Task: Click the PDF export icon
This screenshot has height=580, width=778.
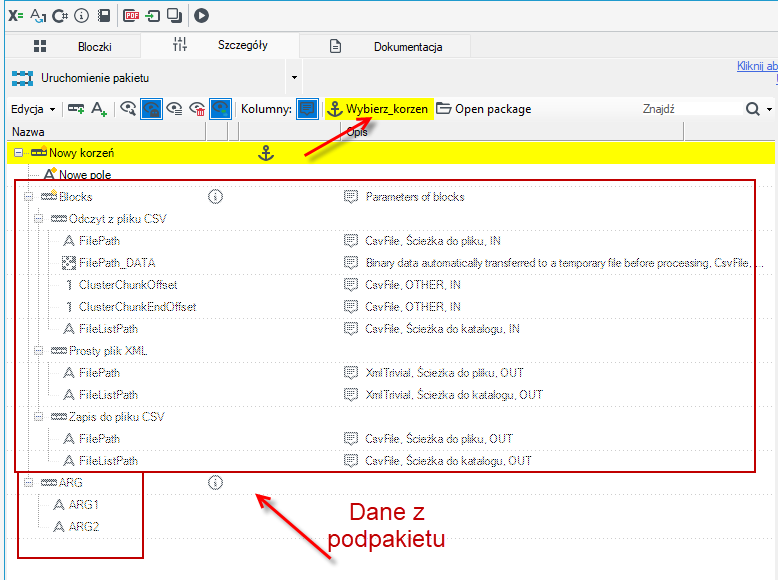Action: tap(131, 16)
